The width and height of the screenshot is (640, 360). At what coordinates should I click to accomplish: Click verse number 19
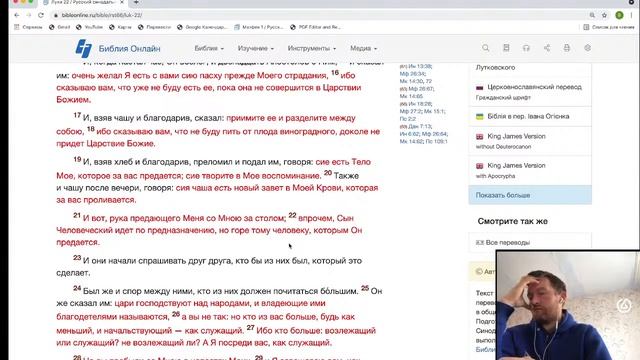[77, 159]
